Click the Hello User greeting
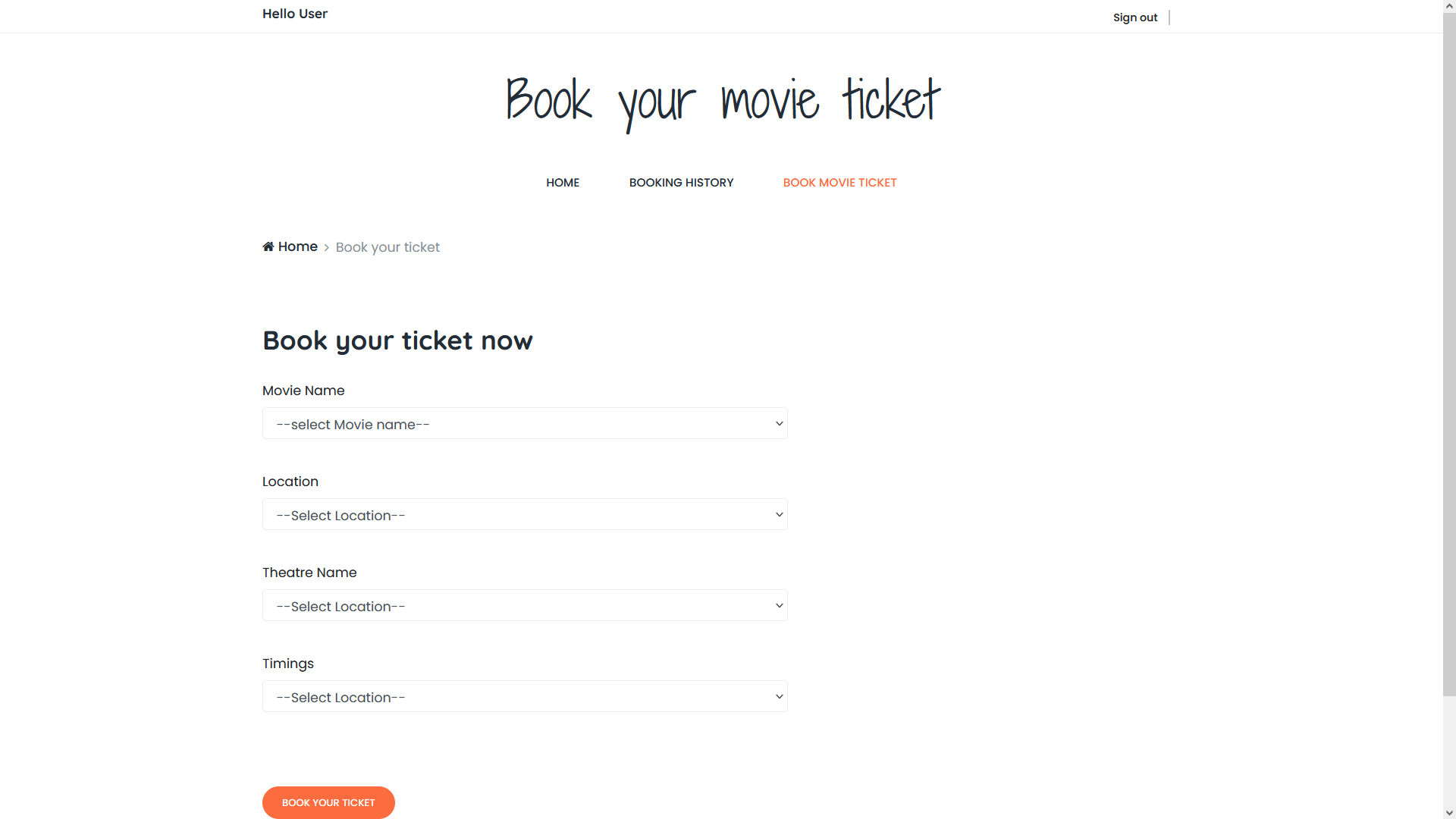This screenshot has width=1456, height=819. pos(294,14)
